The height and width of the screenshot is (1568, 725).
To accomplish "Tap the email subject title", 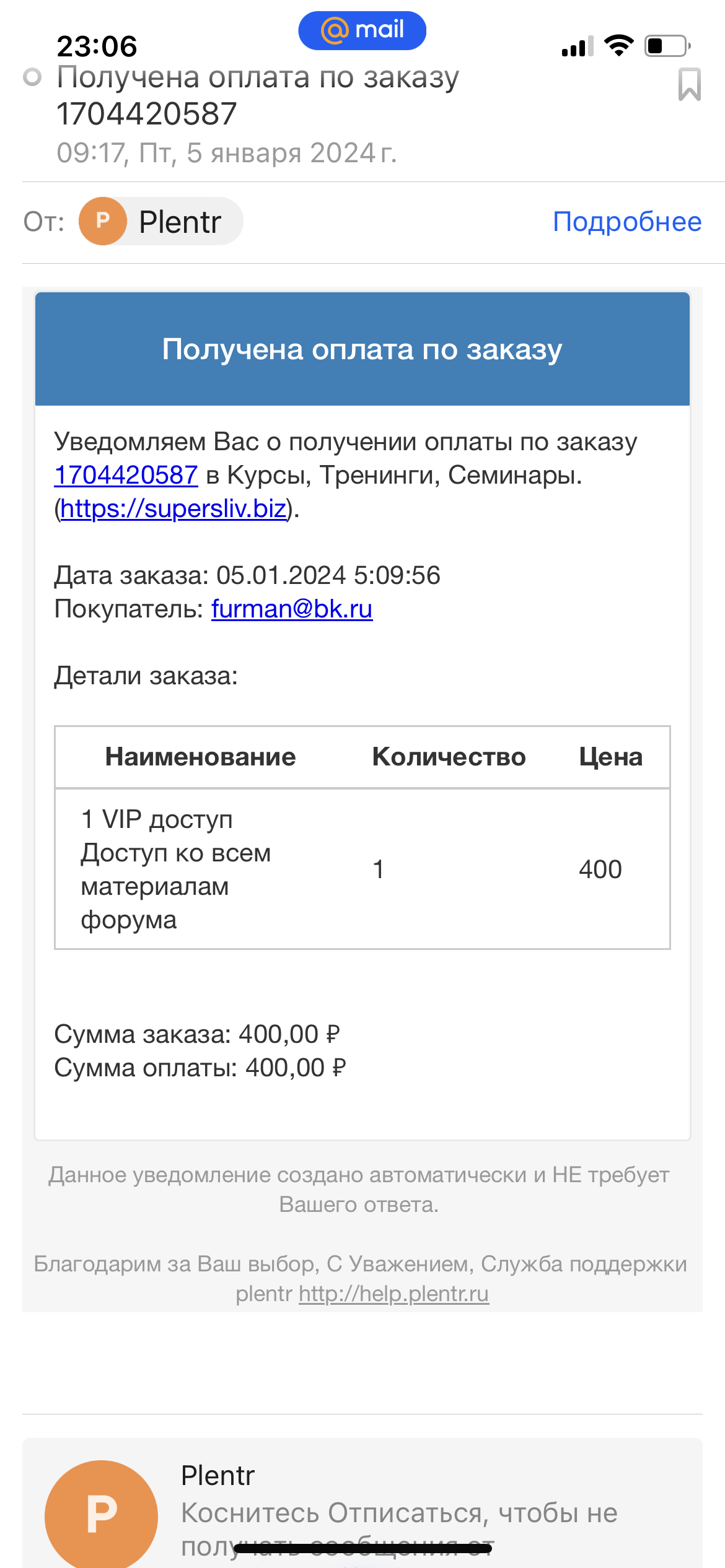I will (258, 95).
